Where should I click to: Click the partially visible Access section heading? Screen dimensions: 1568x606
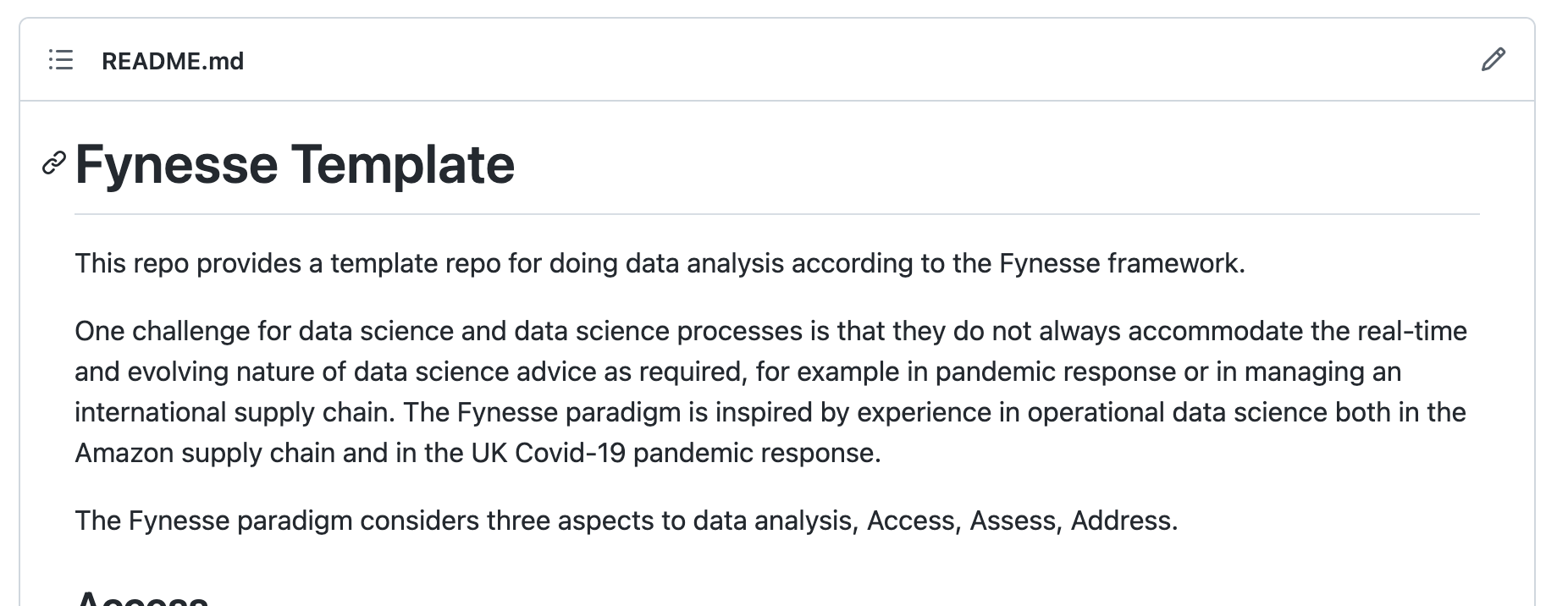[x=141, y=598]
